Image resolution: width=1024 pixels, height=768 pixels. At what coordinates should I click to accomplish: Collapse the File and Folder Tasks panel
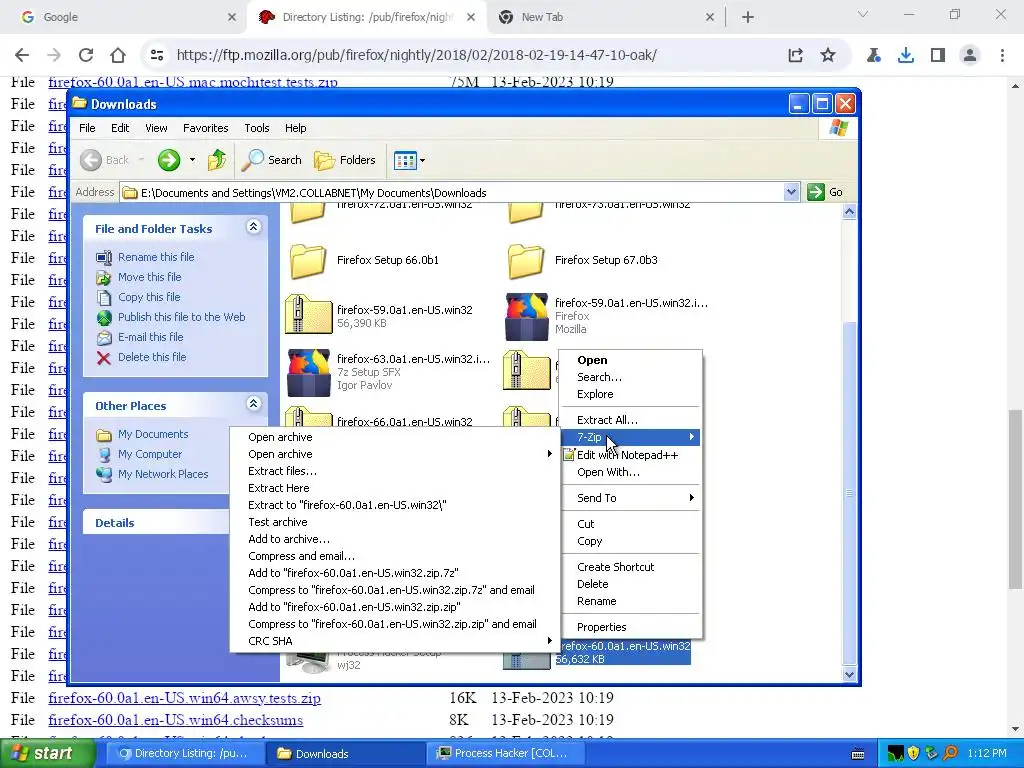(253, 227)
